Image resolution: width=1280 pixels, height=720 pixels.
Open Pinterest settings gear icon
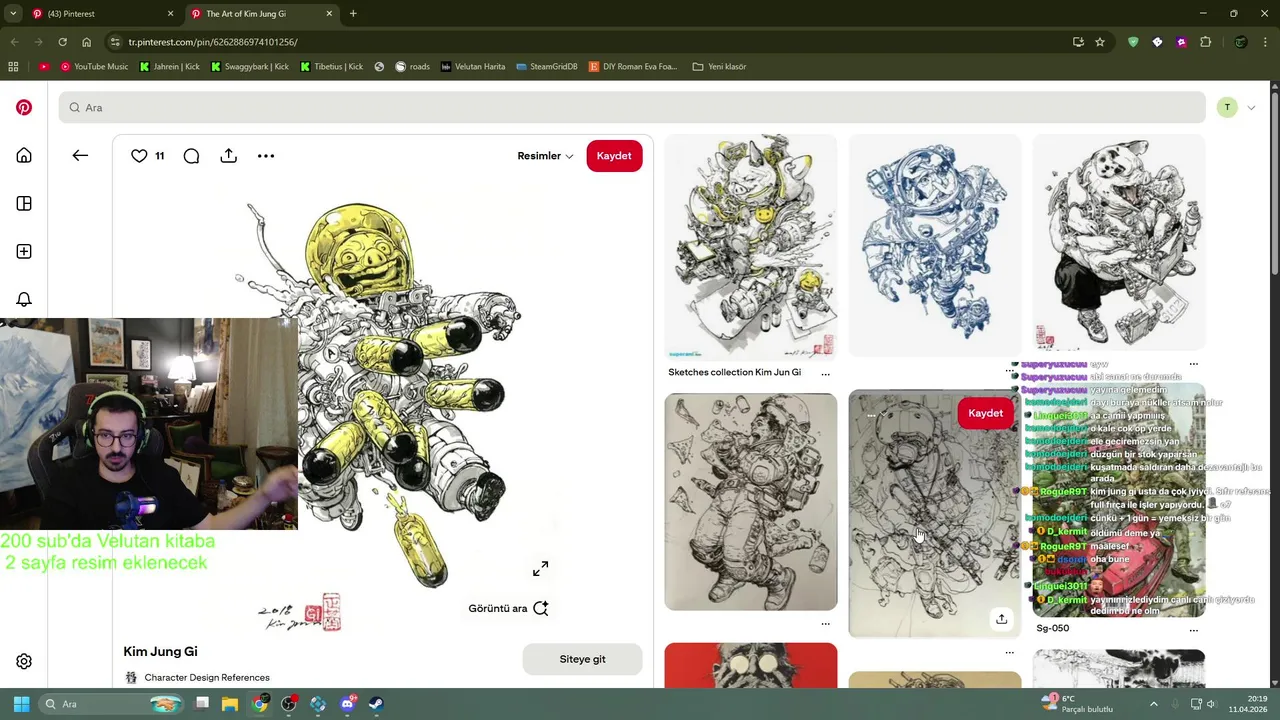click(x=24, y=661)
